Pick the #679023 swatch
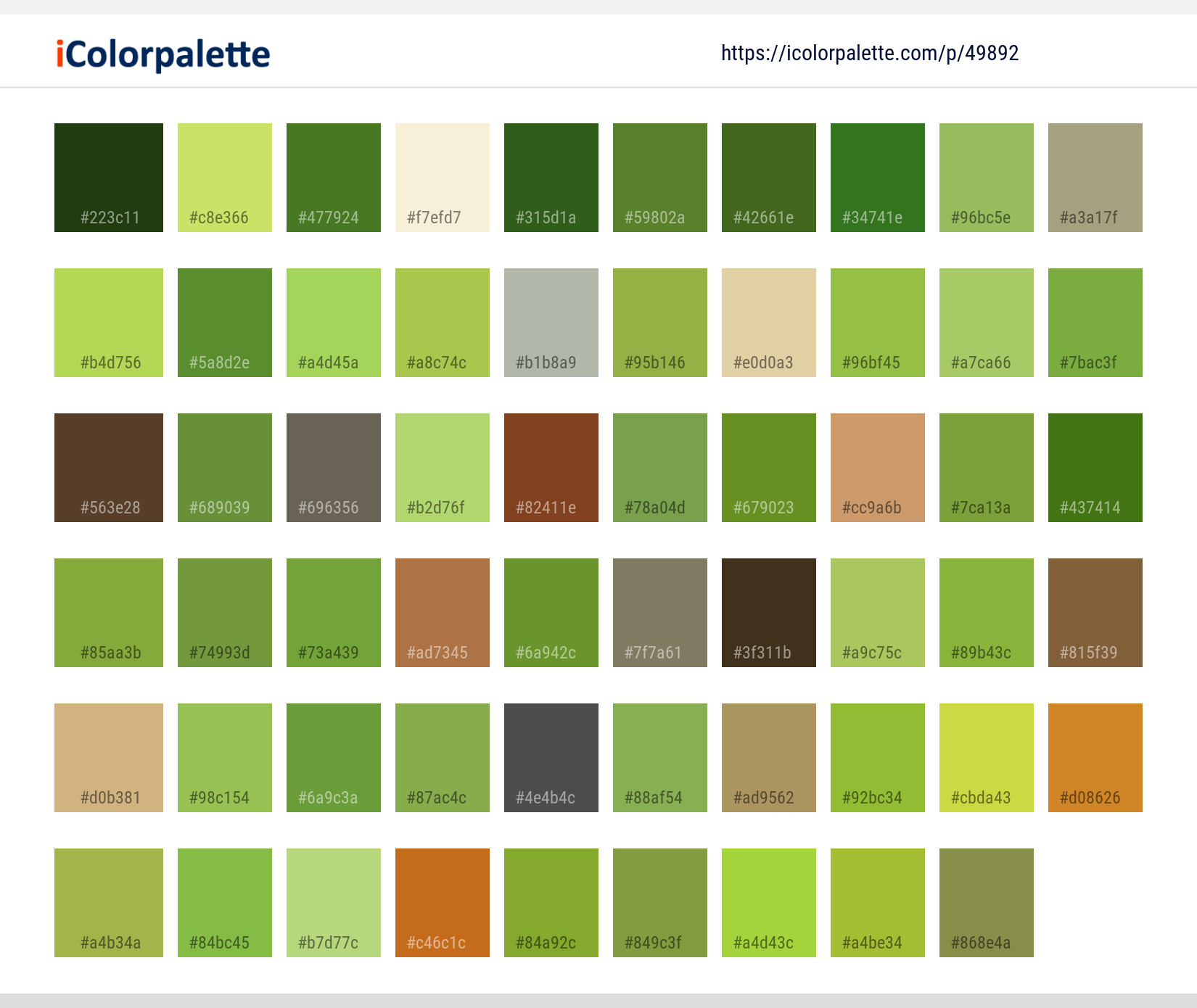 769,468
